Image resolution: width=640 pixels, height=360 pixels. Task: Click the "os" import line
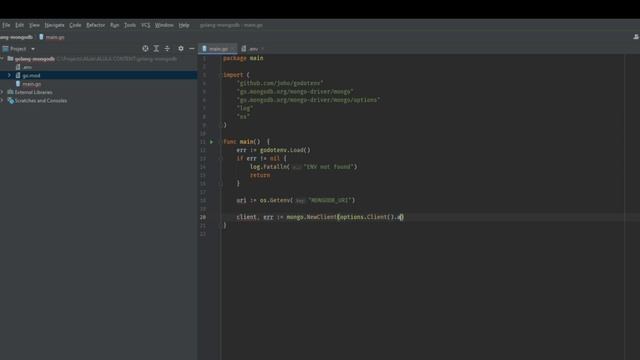point(243,117)
